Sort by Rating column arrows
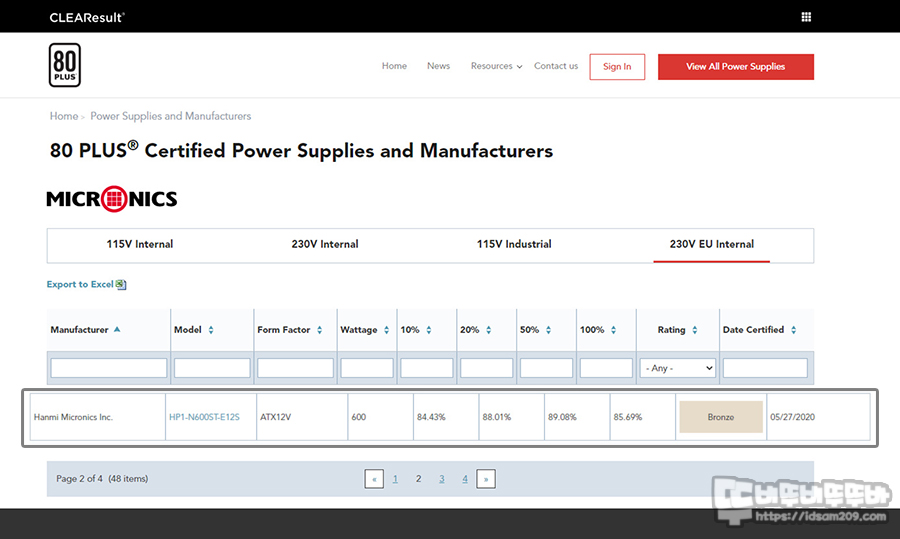 click(695, 330)
